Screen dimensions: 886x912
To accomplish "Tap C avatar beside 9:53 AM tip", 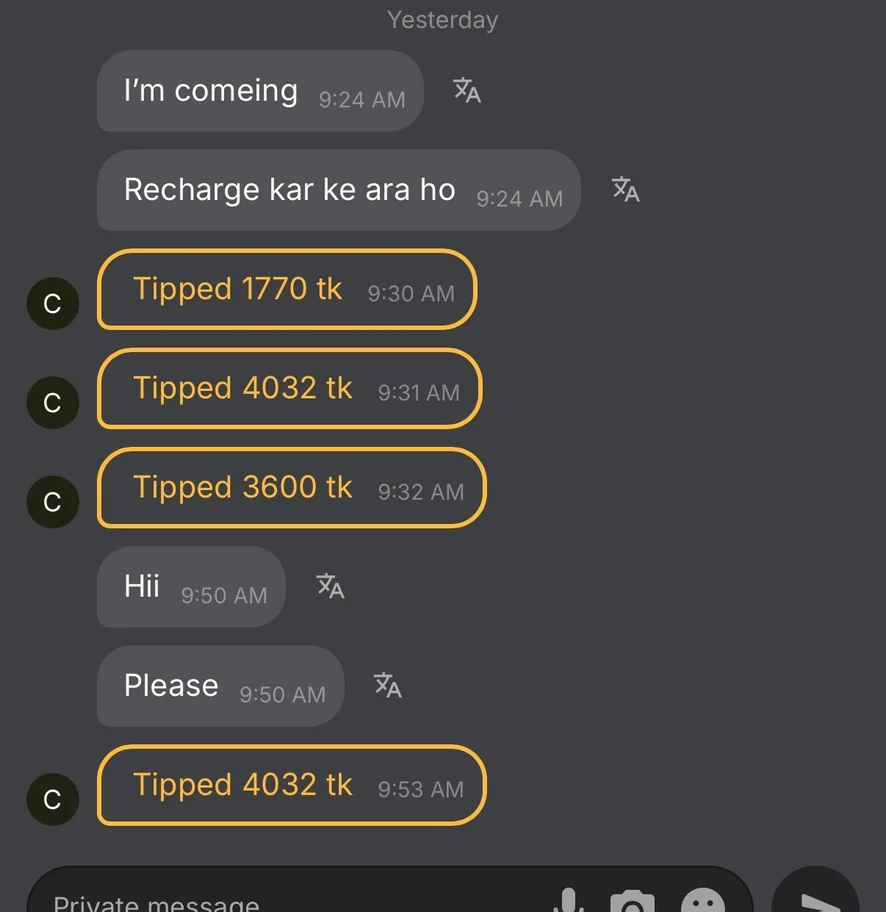I will 53,799.
